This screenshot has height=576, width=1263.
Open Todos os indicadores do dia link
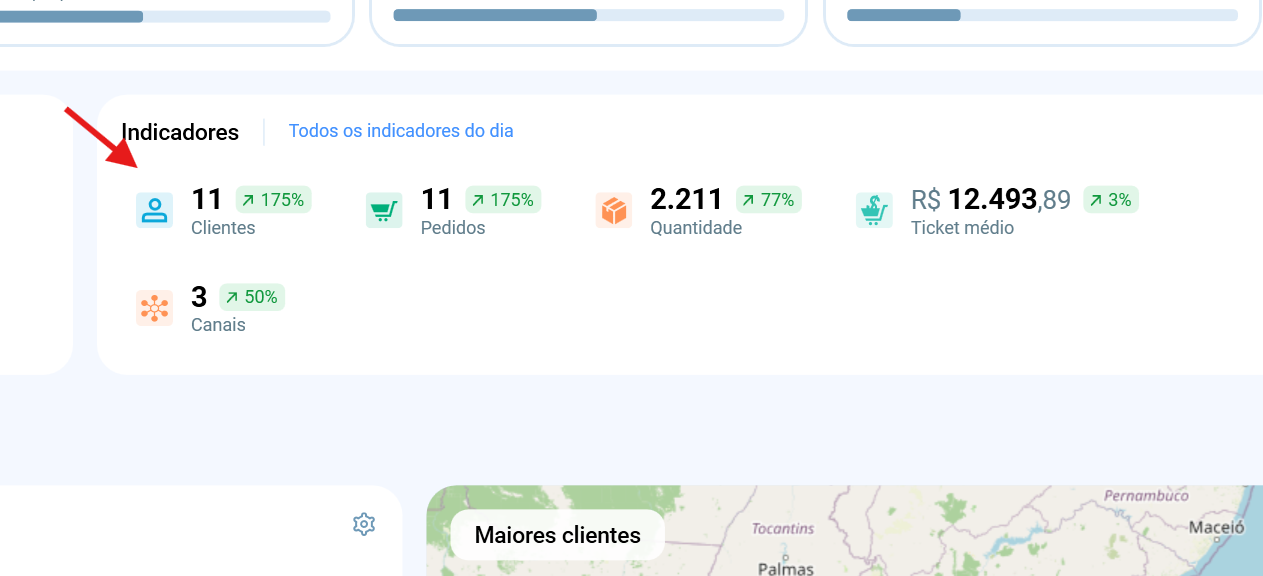(x=401, y=131)
